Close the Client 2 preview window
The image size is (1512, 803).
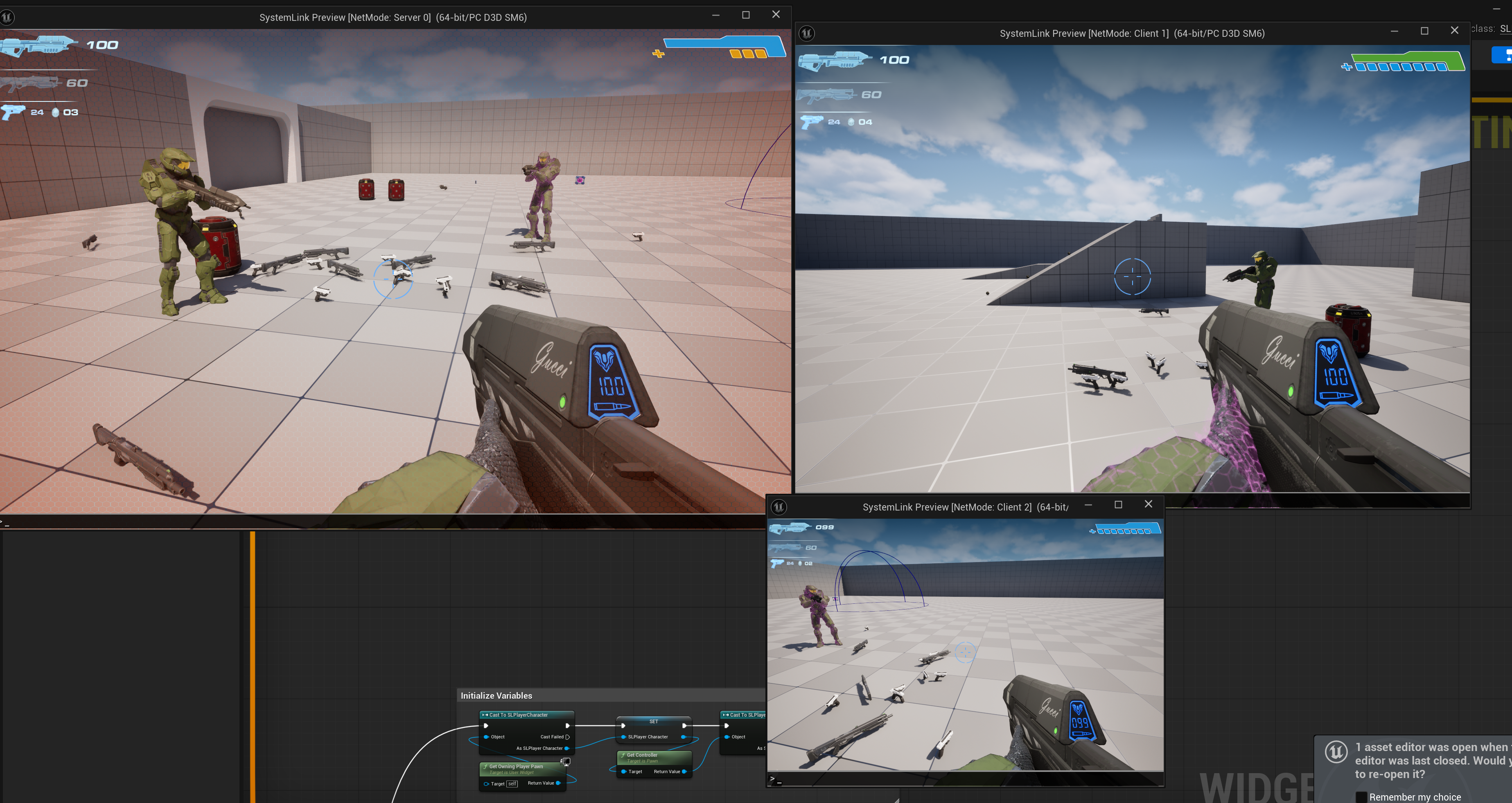point(1149,504)
